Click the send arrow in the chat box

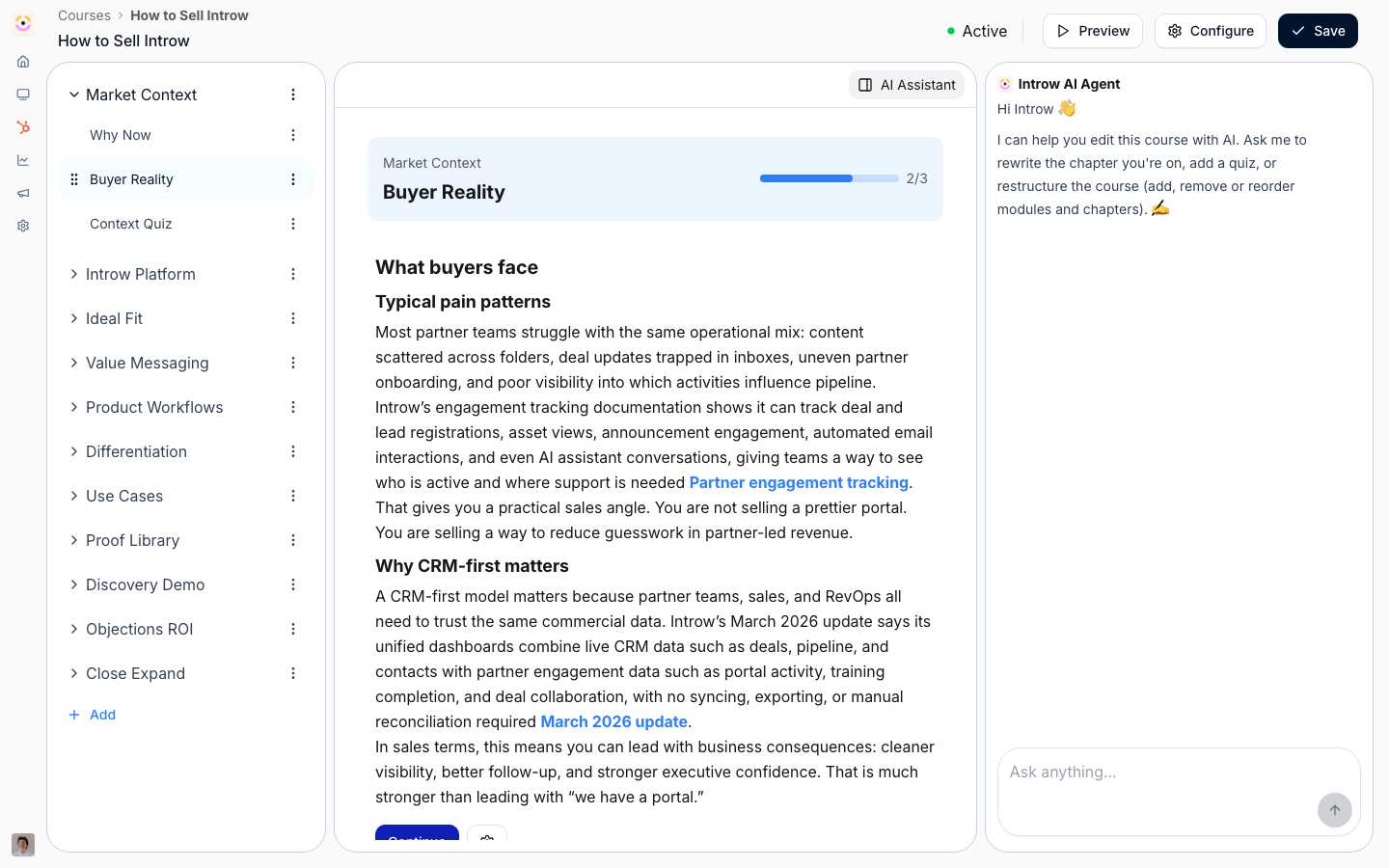(x=1335, y=810)
